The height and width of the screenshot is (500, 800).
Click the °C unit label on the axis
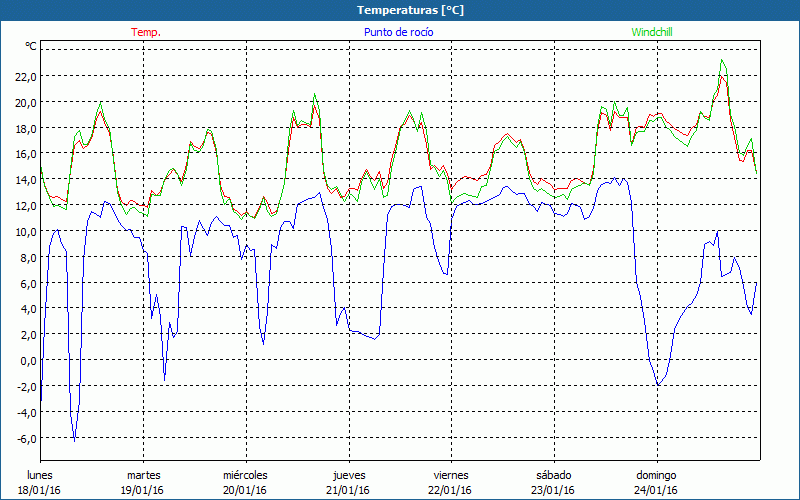31,46
